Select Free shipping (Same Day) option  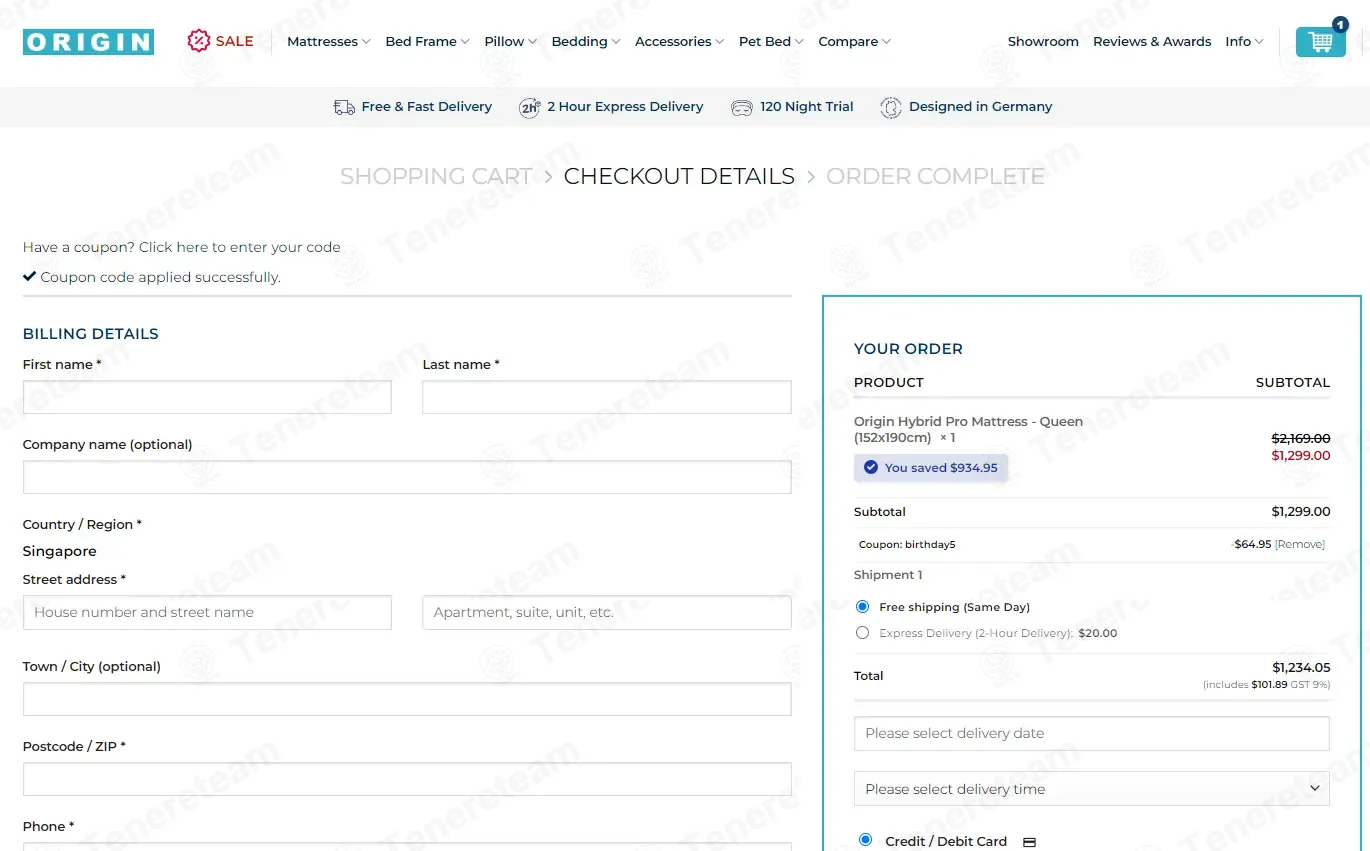click(x=863, y=607)
